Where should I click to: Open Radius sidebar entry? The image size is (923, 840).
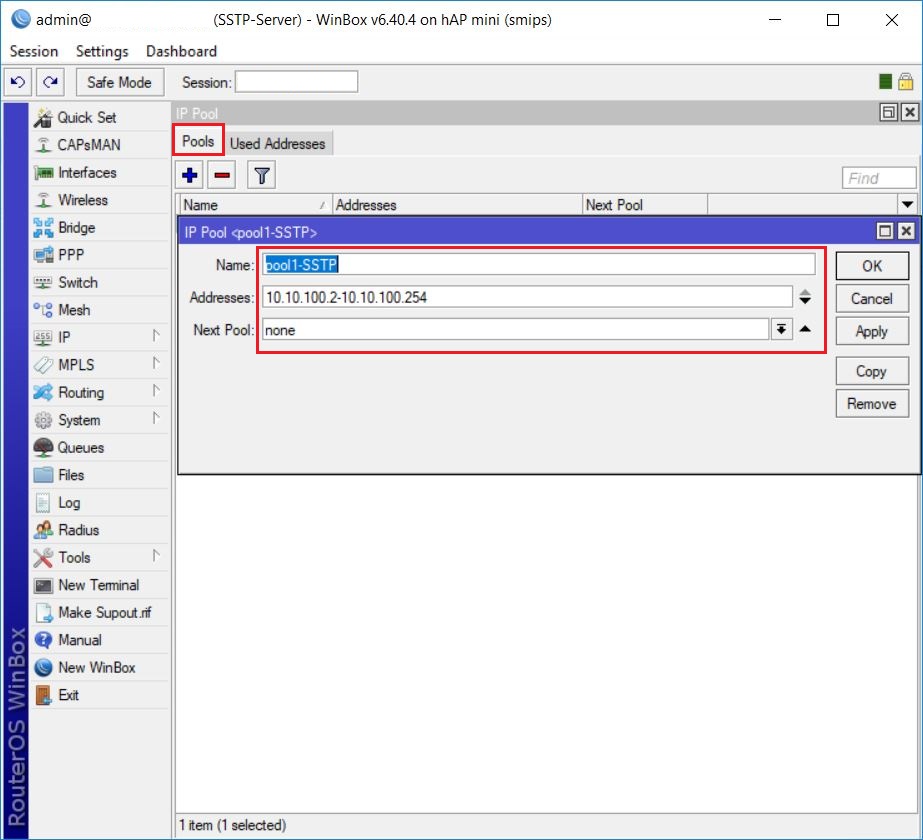(99, 530)
